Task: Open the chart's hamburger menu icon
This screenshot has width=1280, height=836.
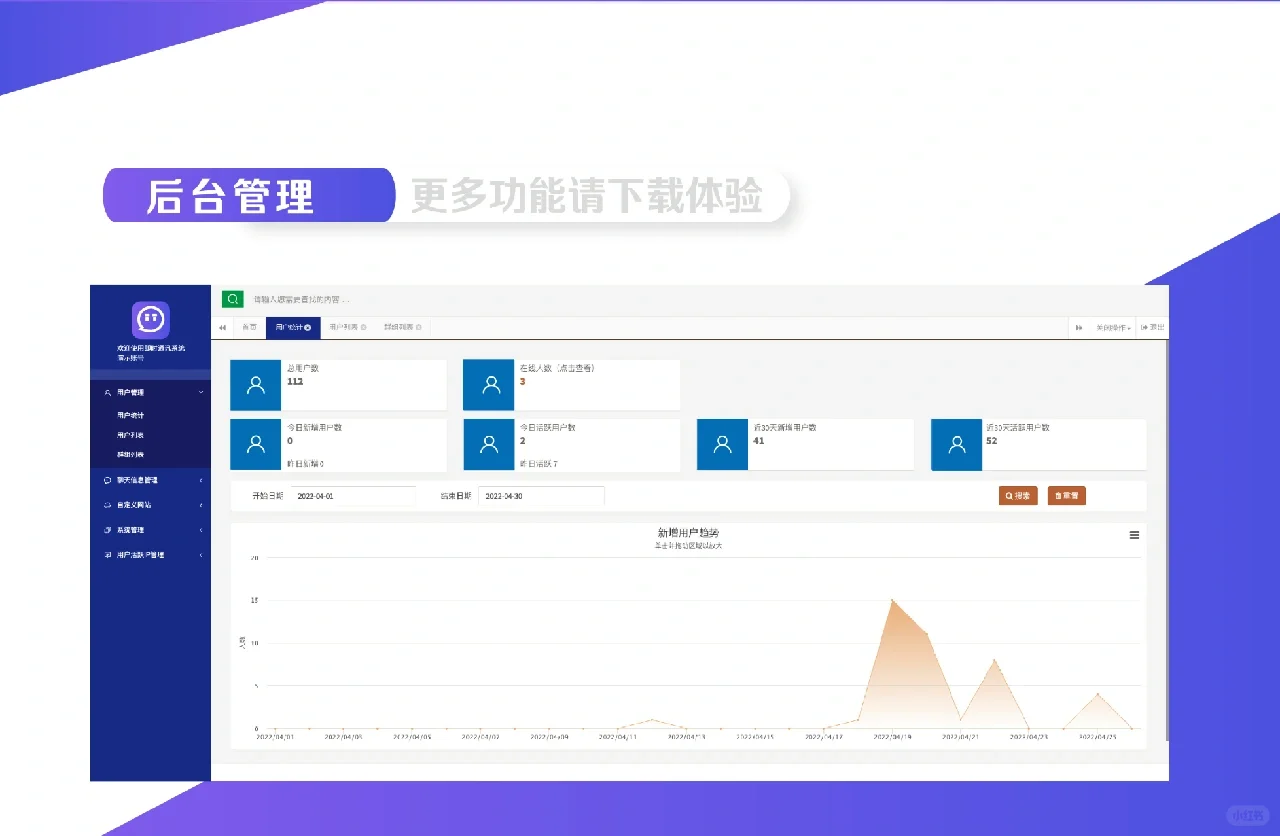Action: tap(1134, 535)
